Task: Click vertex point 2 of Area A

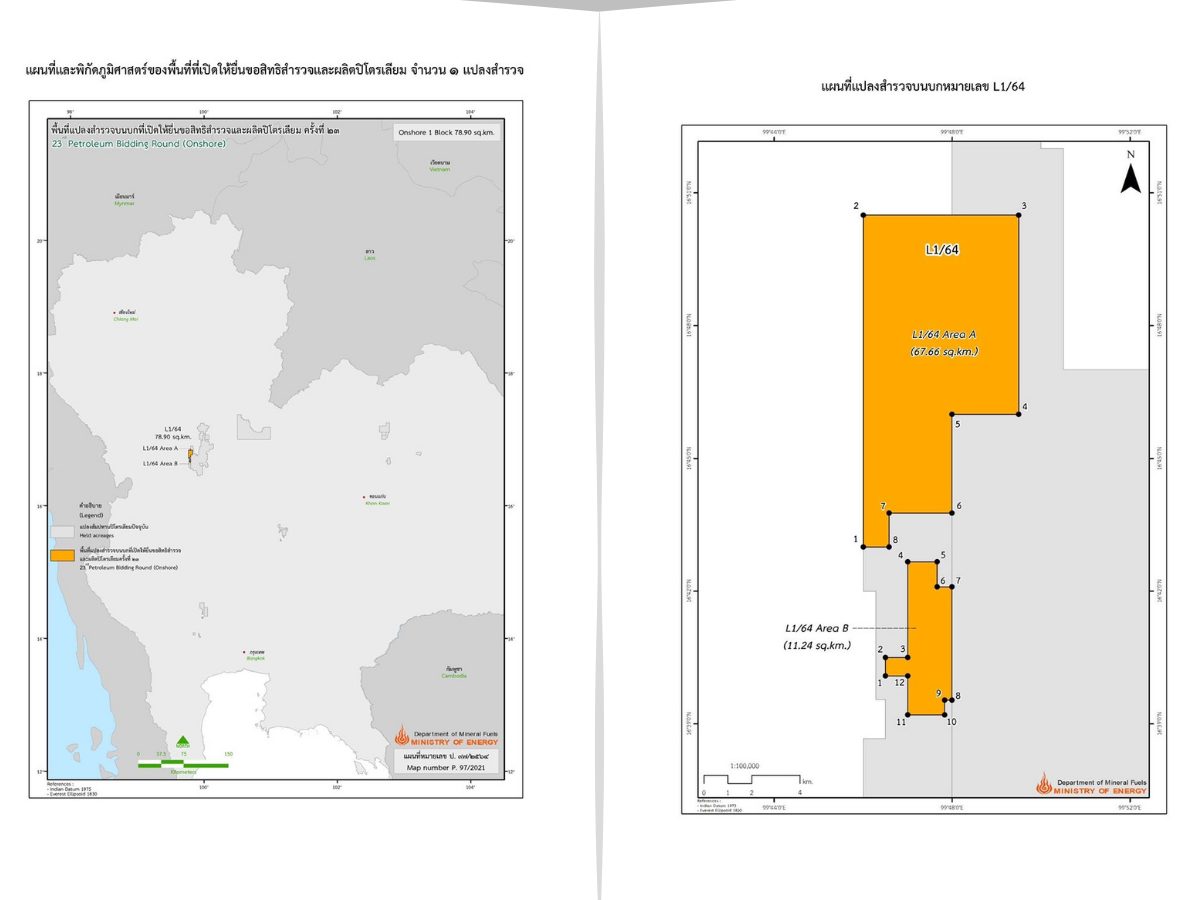Action: 863,215
